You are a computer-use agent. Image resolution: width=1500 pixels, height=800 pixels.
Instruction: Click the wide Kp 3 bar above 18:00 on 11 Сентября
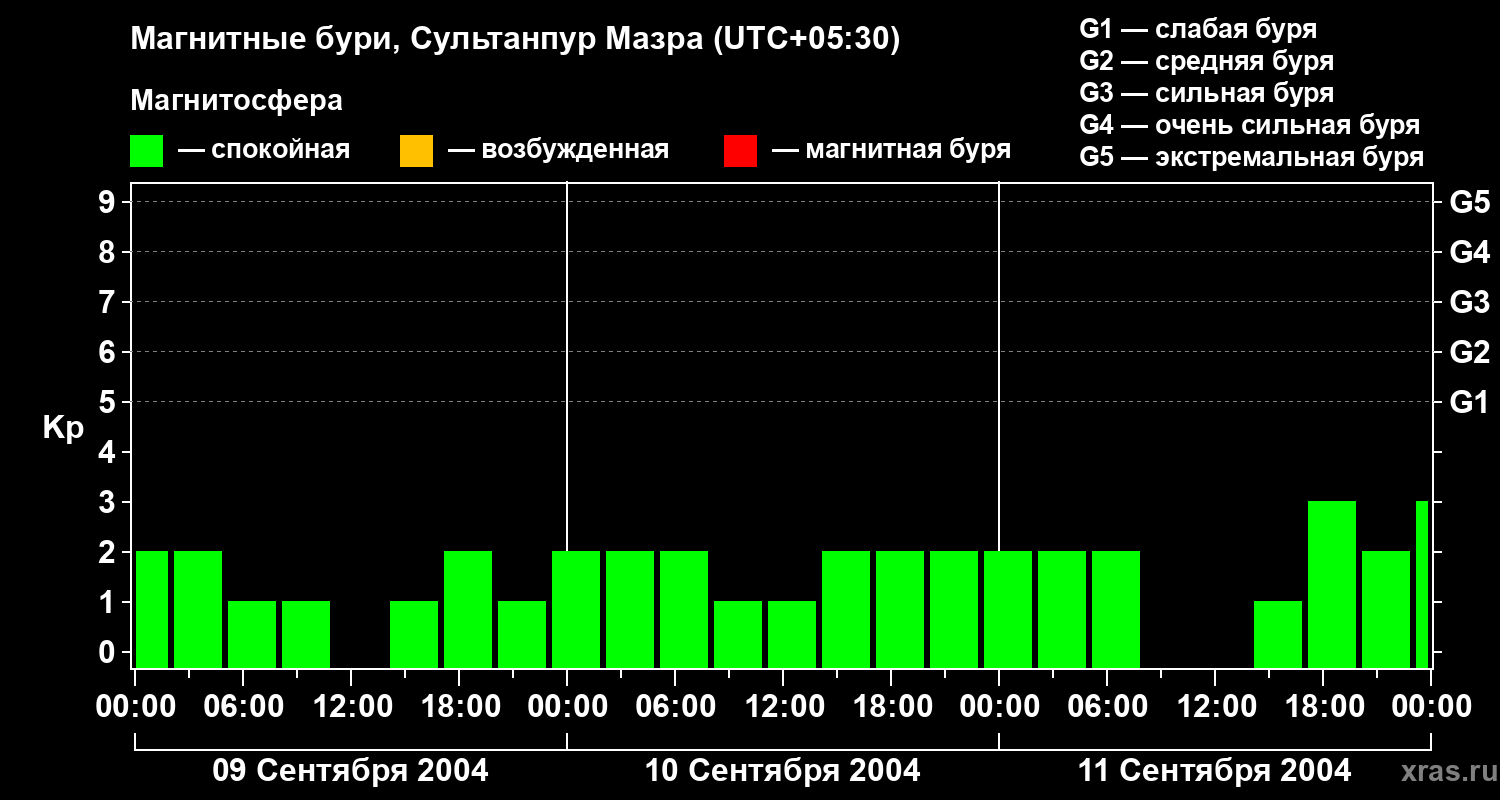(1332, 585)
